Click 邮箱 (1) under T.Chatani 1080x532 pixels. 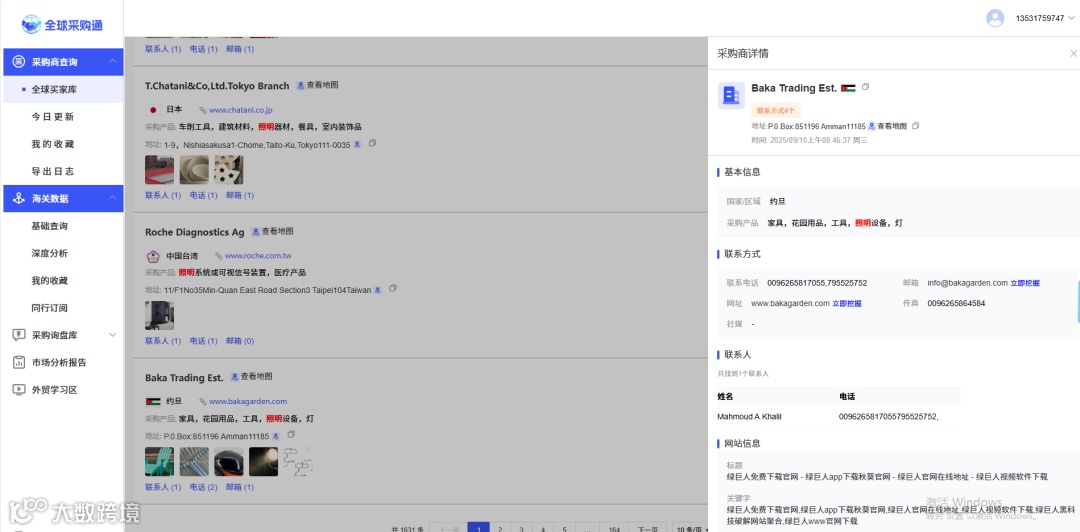(240, 195)
